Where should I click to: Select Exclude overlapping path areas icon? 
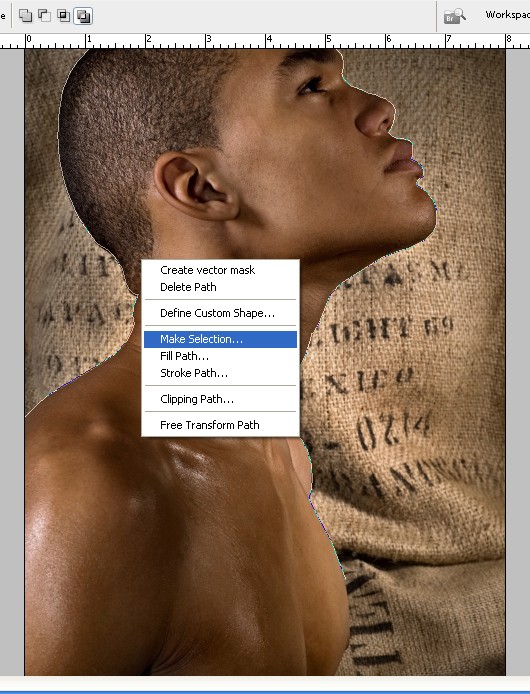[x=83, y=16]
